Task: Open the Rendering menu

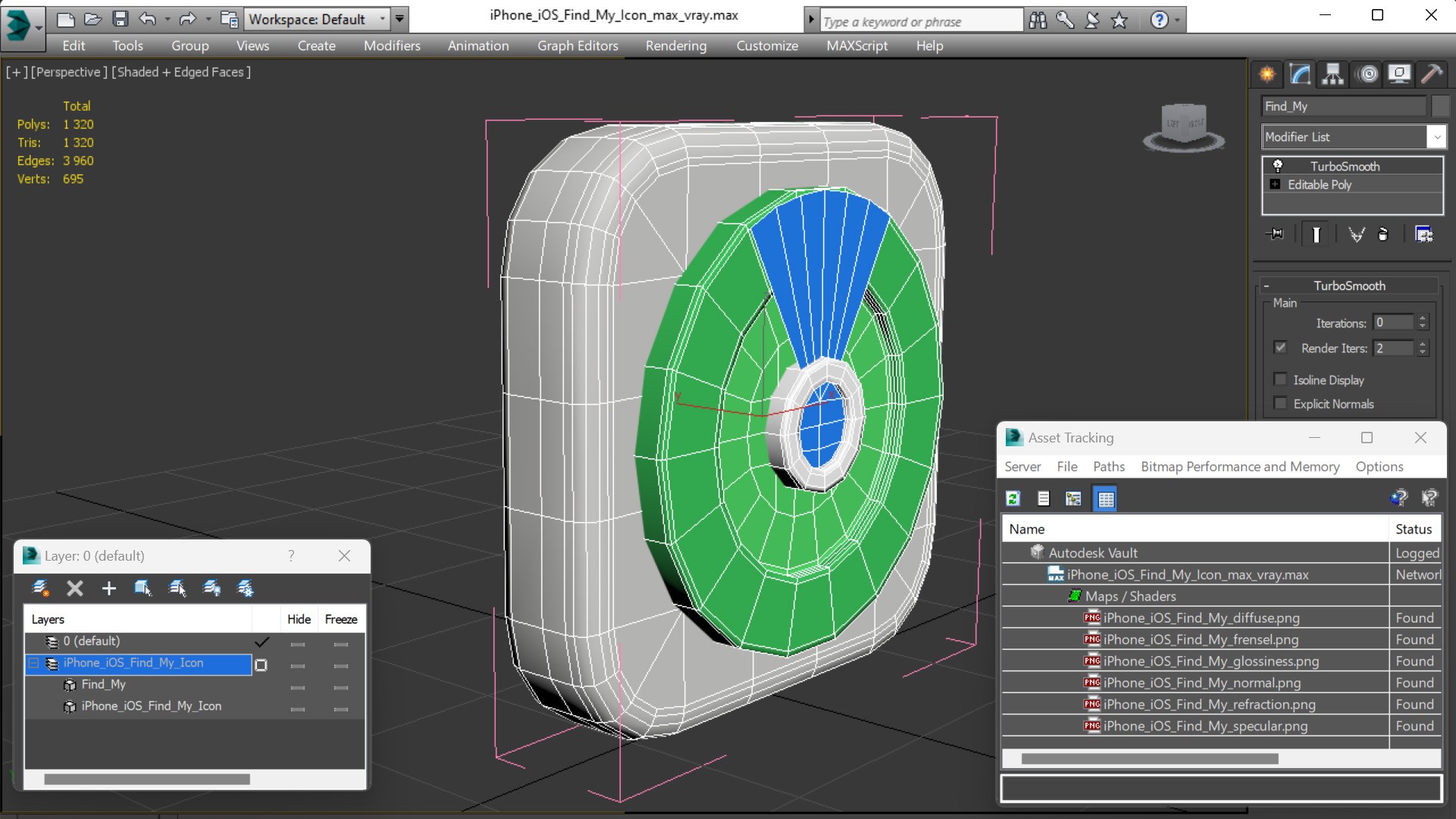Action: 676,45
